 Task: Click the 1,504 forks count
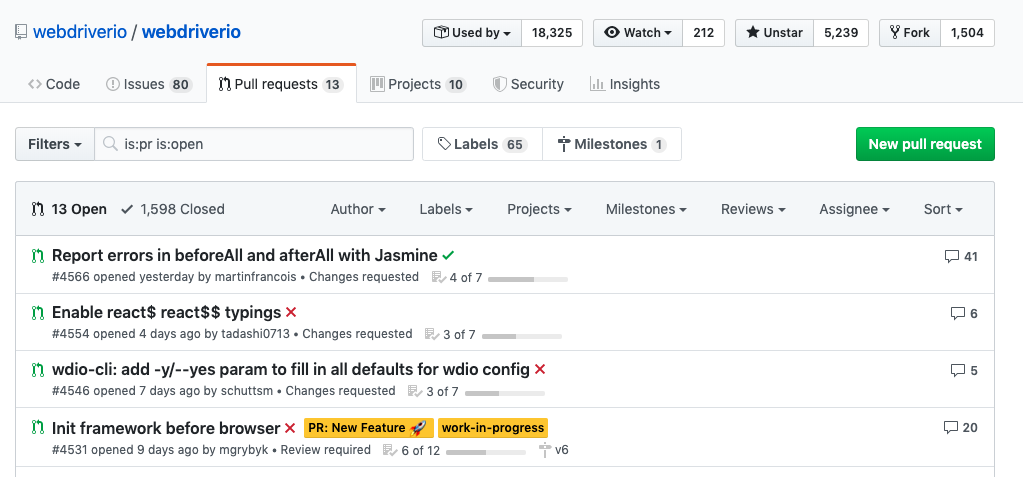click(967, 33)
